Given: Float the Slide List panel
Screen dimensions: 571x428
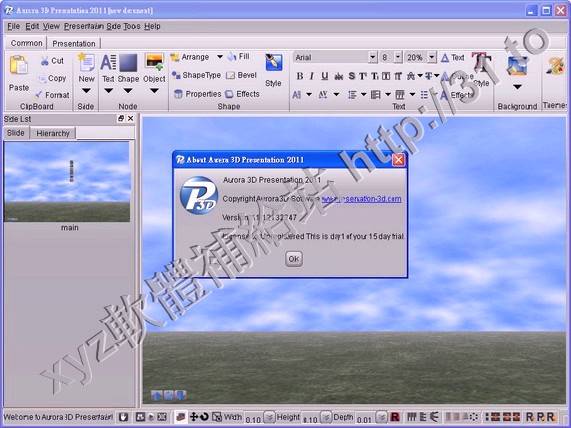Looking at the screenshot, I should [x=121, y=118].
